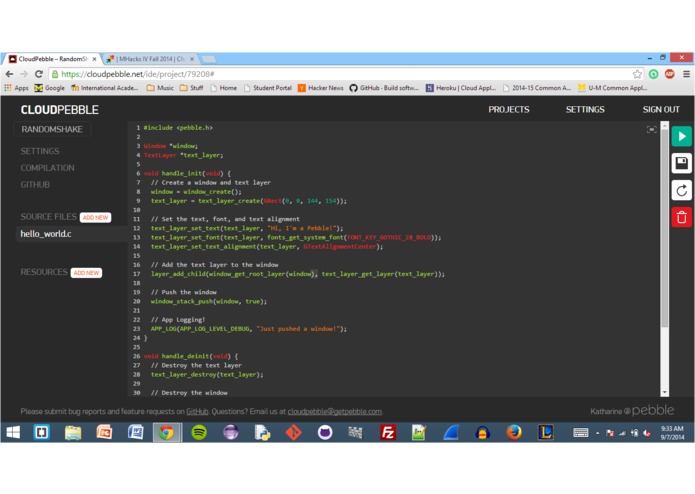Viewport: 695px width, 494px height.
Task: Reload the page in Chrome
Action: tap(39, 74)
